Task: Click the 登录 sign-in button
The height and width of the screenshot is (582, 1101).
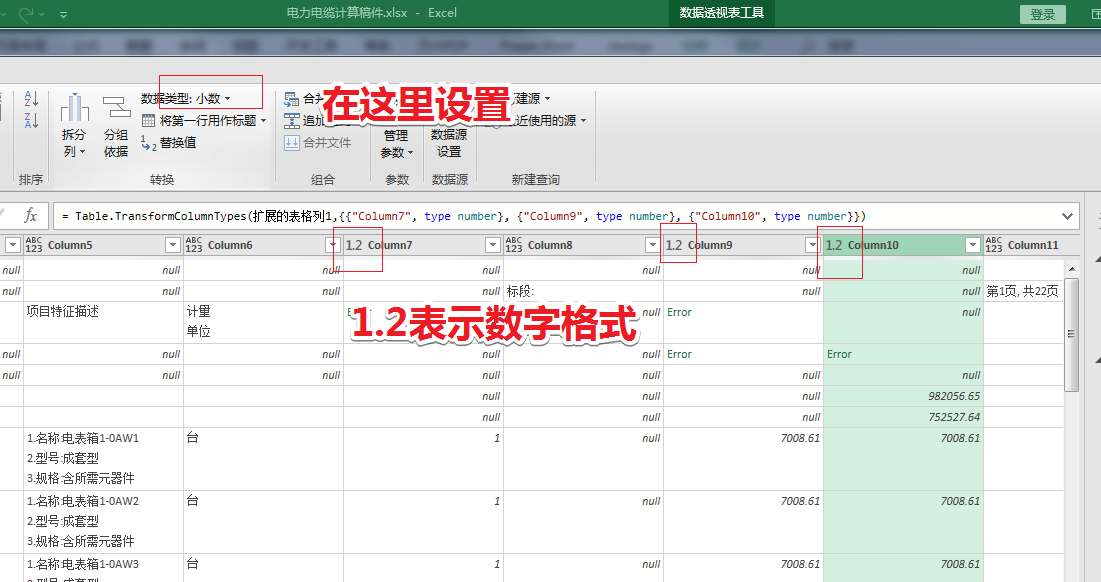Action: click(x=1043, y=14)
